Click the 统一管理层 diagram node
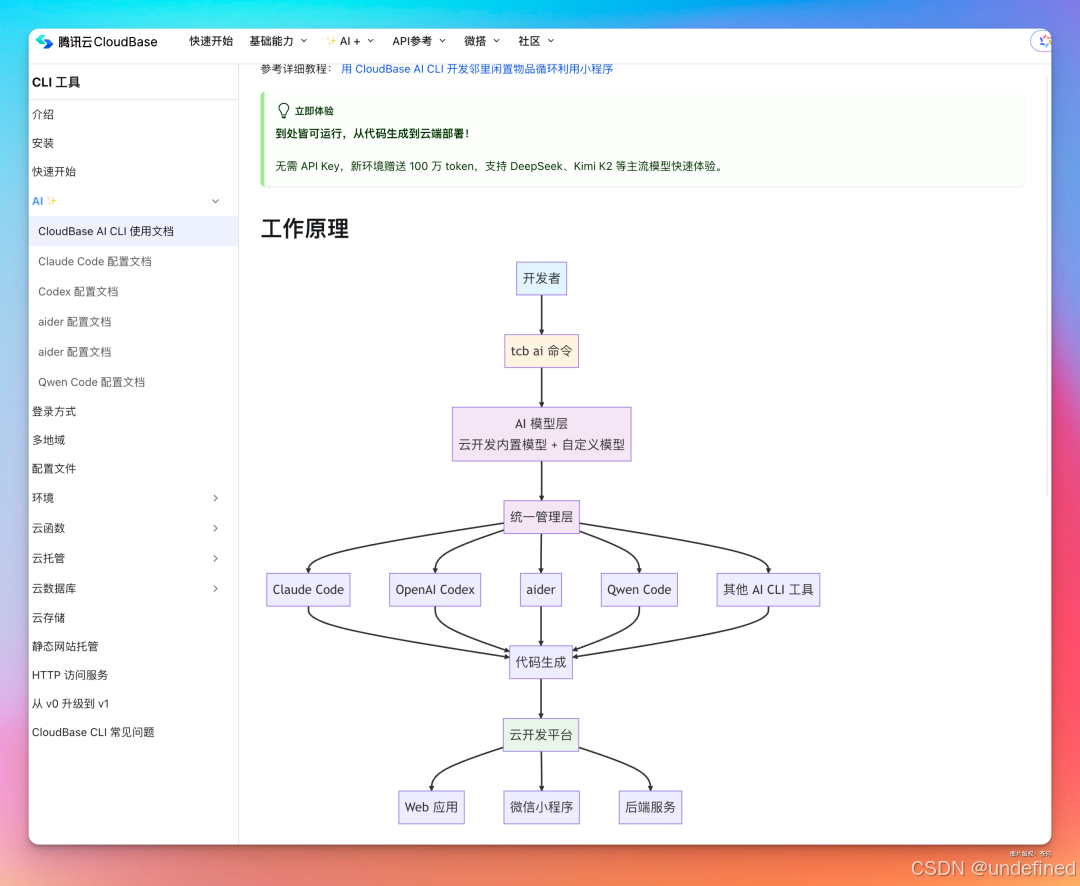This screenshot has width=1080, height=886. point(541,517)
